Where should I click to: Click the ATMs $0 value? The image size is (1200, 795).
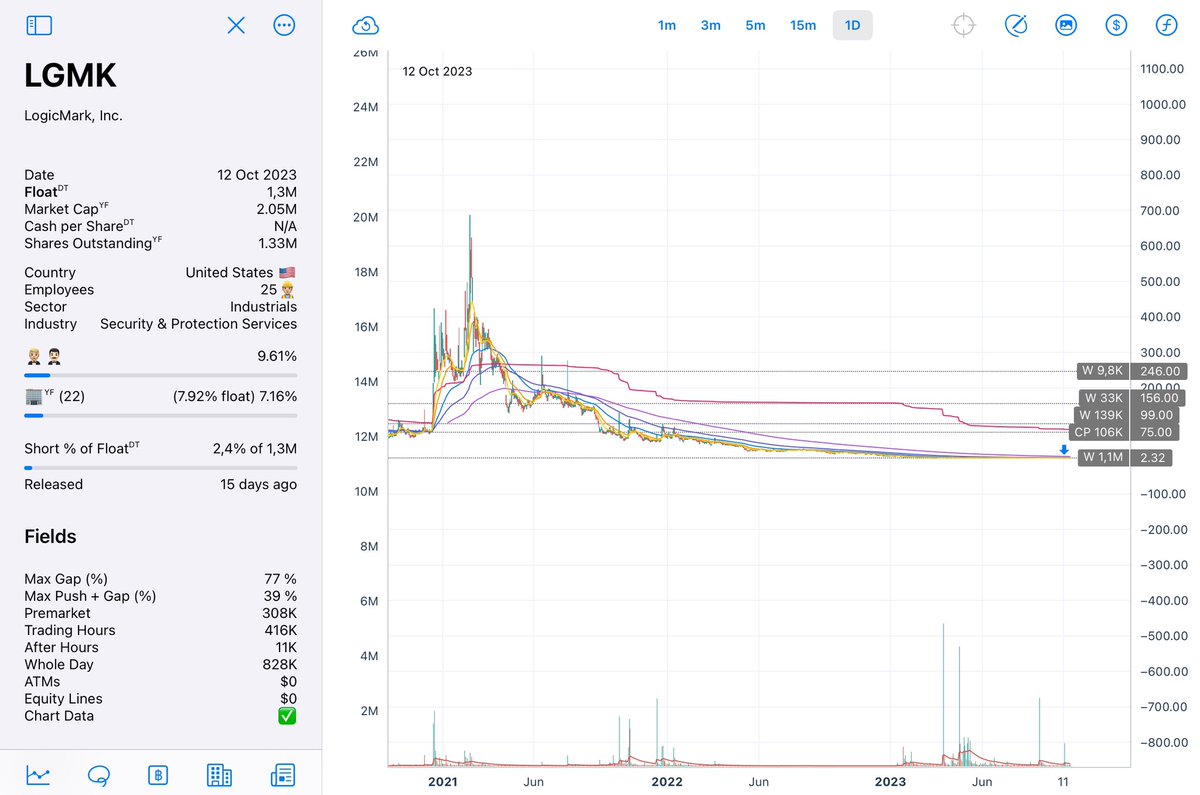pos(288,681)
